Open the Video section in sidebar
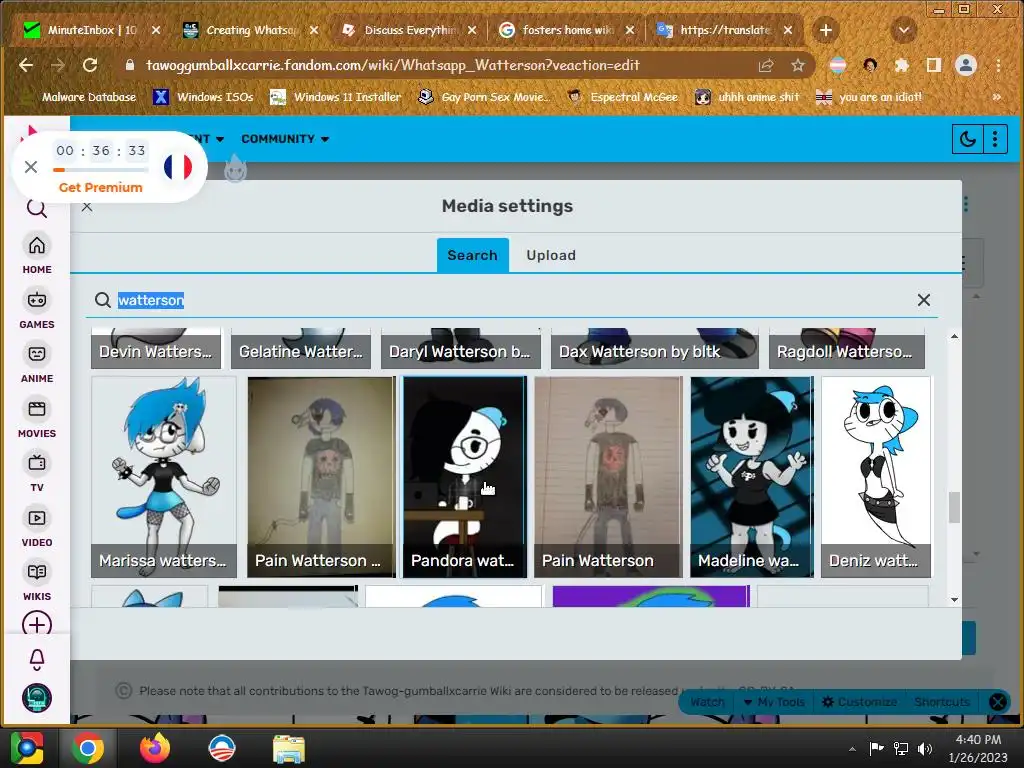The image size is (1024, 768). pyautogui.click(x=37, y=526)
